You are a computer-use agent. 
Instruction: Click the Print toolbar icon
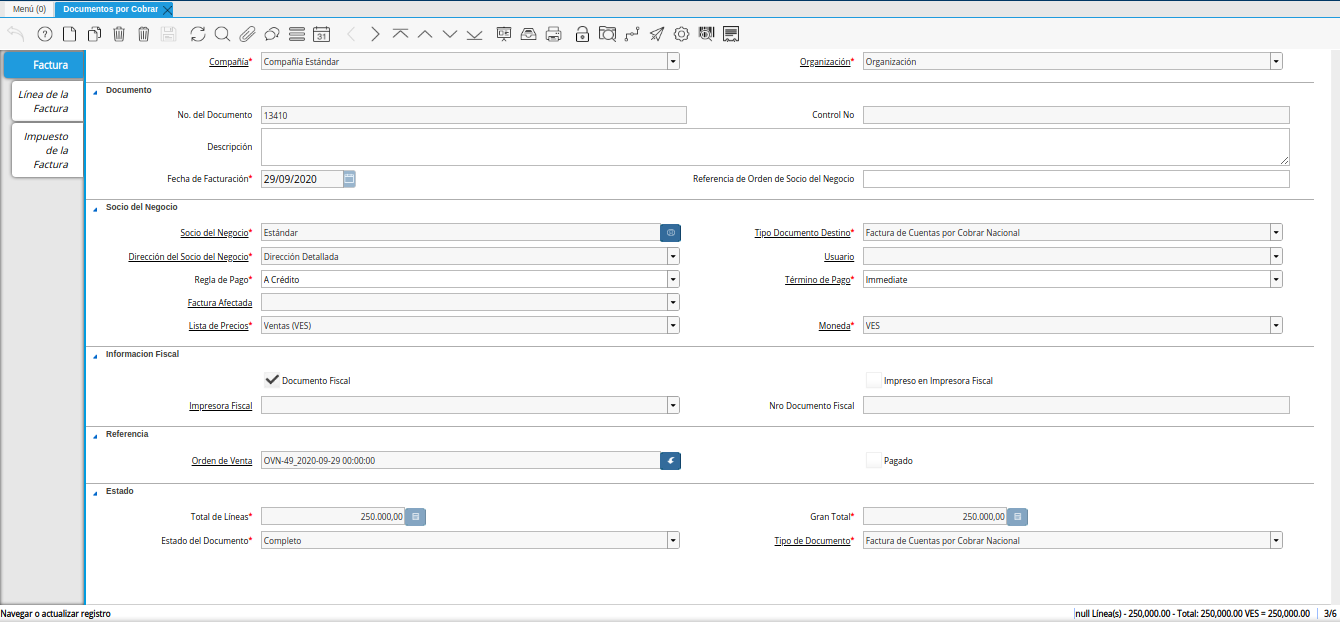click(553, 34)
